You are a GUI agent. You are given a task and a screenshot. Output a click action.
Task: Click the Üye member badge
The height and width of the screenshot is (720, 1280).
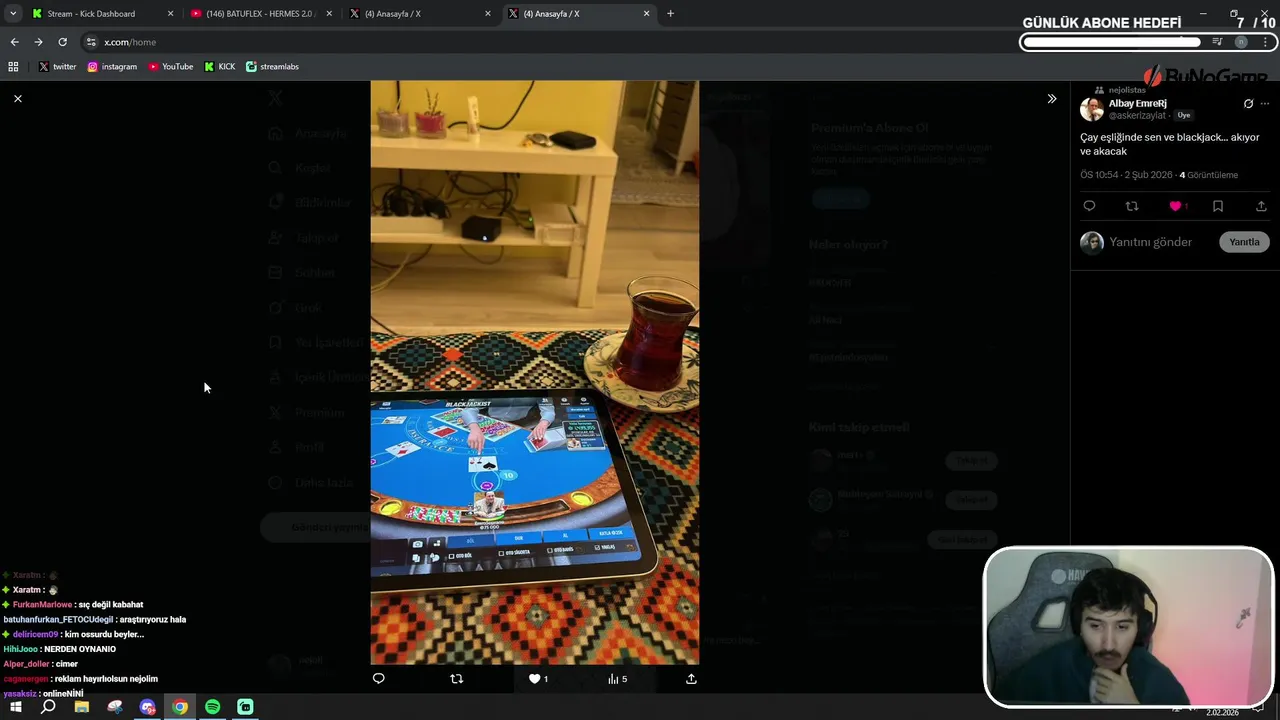click(x=1184, y=116)
